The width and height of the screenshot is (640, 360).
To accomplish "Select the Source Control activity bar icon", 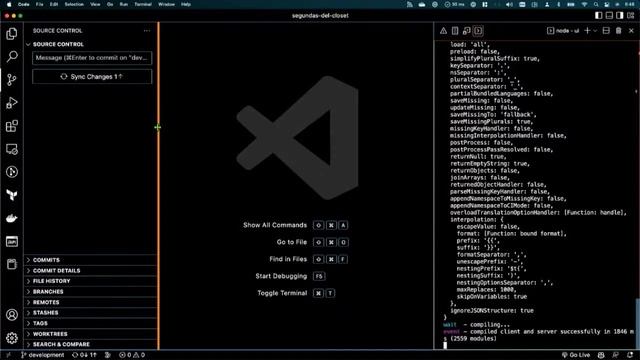I will click(12, 80).
